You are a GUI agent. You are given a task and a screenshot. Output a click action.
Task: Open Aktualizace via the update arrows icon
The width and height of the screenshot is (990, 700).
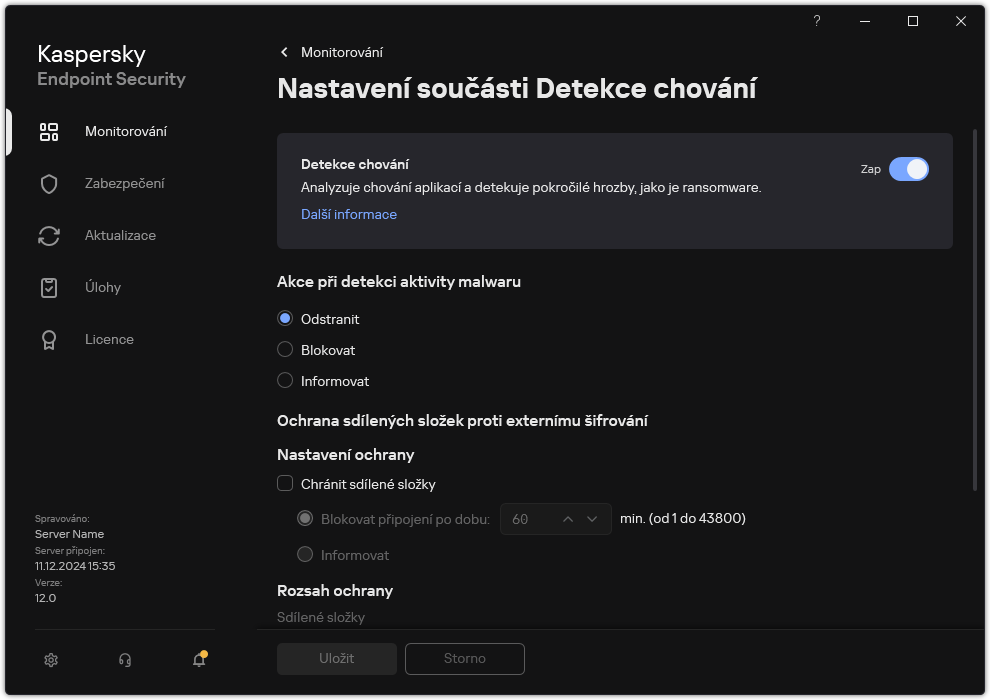[x=49, y=235]
